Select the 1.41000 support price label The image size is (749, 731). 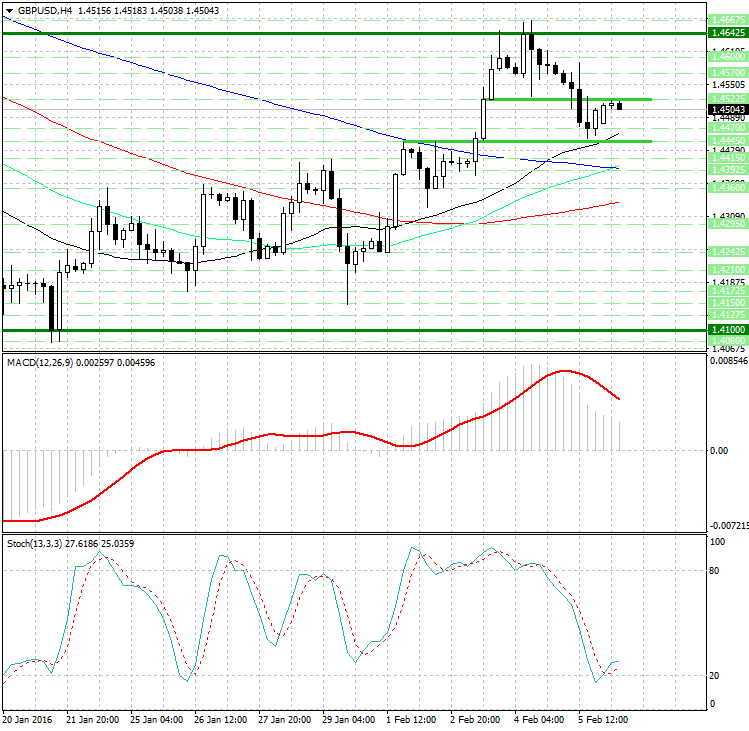pyautogui.click(x=728, y=330)
